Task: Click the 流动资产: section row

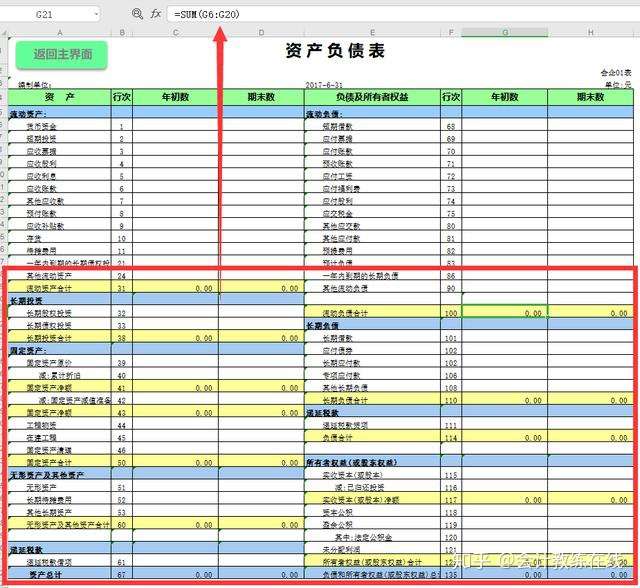Action: pyautogui.click(x=60, y=113)
